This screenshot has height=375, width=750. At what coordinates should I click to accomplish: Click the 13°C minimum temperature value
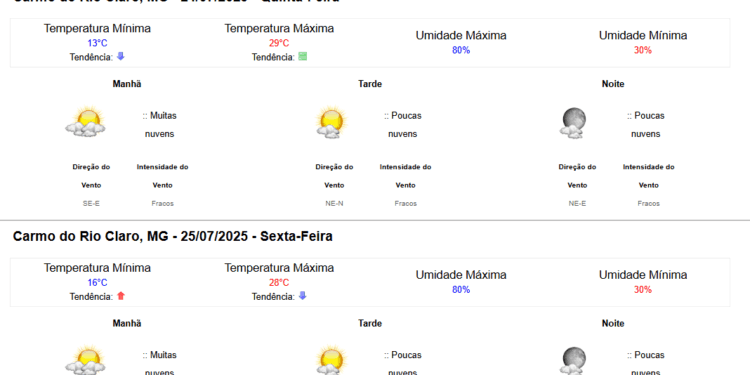(97, 43)
